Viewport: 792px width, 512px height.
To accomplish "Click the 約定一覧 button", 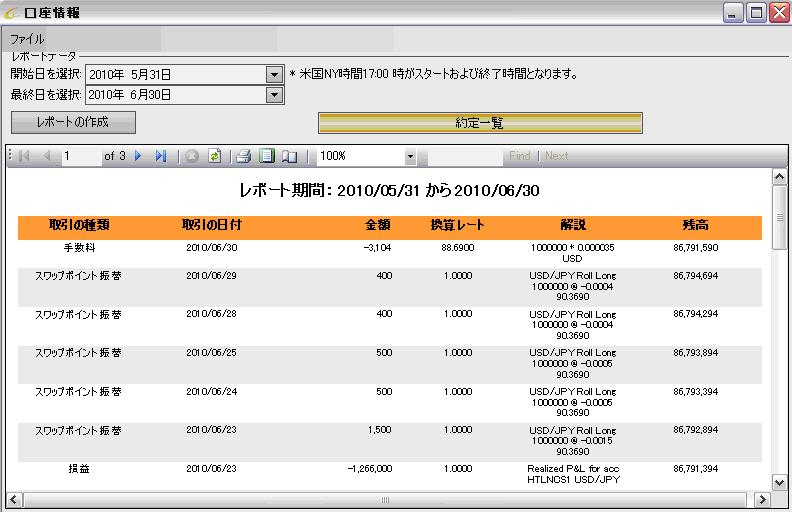I will (x=480, y=123).
